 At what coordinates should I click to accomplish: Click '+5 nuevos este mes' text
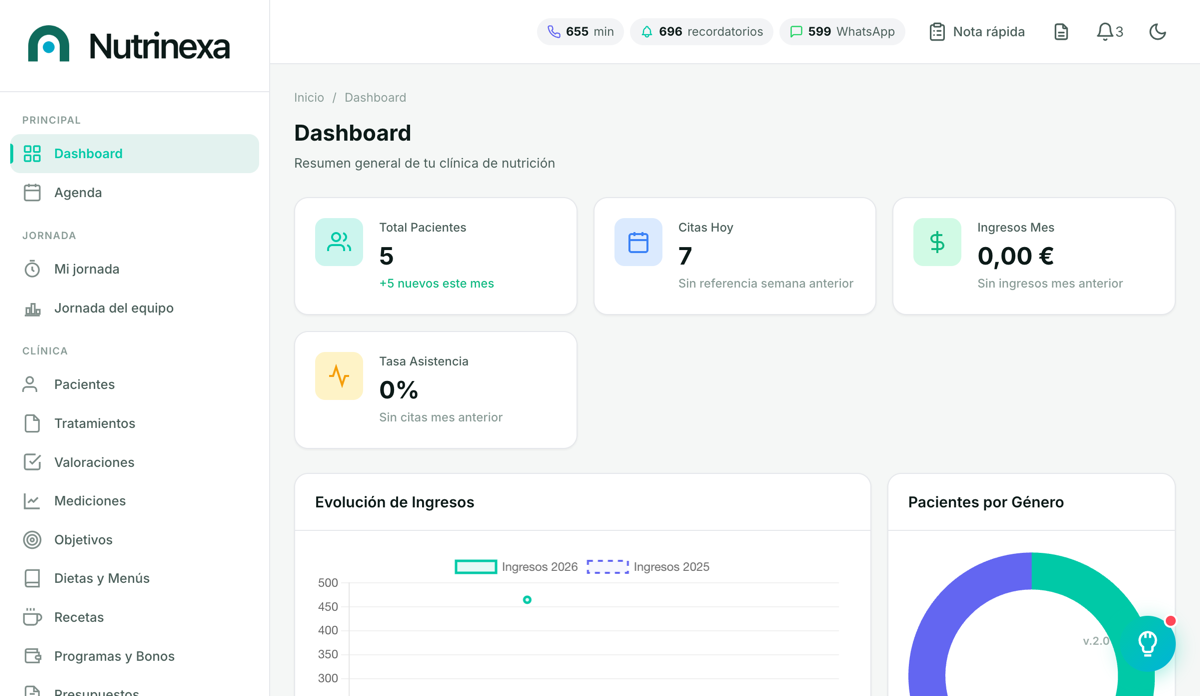pyautogui.click(x=436, y=283)
